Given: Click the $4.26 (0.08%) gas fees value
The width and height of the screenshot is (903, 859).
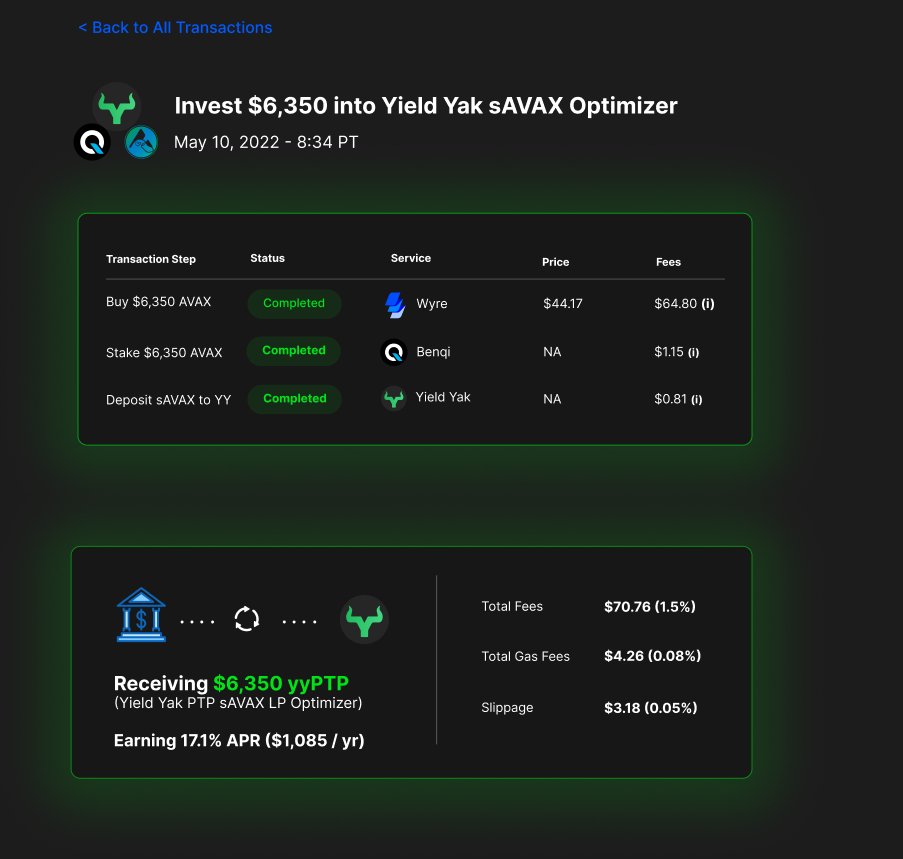Looking at the screenshot, I should coord(652,656).
